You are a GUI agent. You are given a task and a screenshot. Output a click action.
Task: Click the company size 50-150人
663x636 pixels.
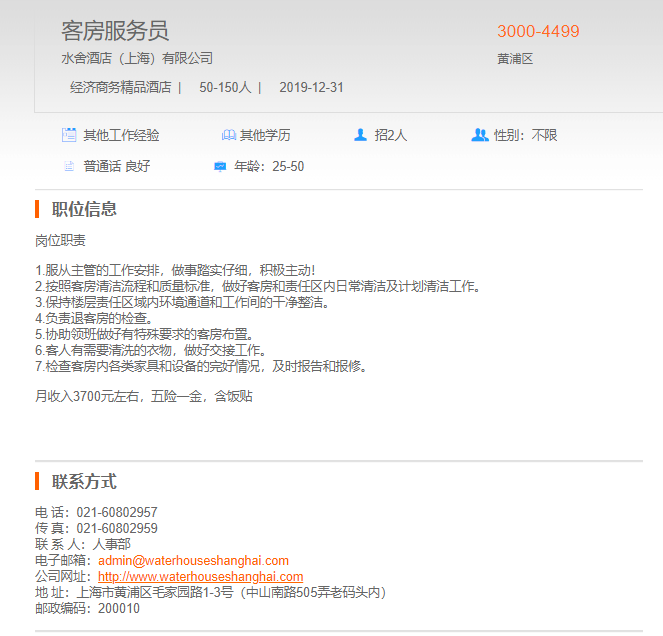coord(225,87)
